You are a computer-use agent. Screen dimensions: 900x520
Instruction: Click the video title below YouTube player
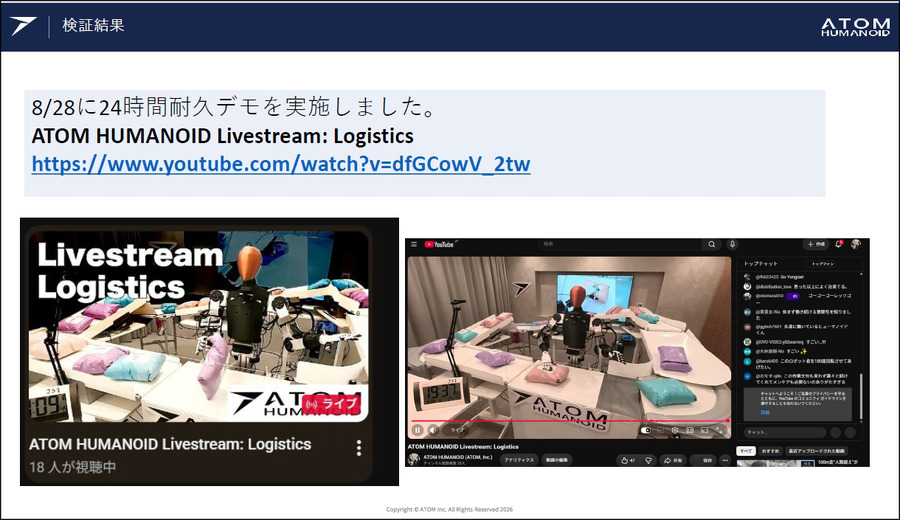pyautogui.click(x=463, y=447)
